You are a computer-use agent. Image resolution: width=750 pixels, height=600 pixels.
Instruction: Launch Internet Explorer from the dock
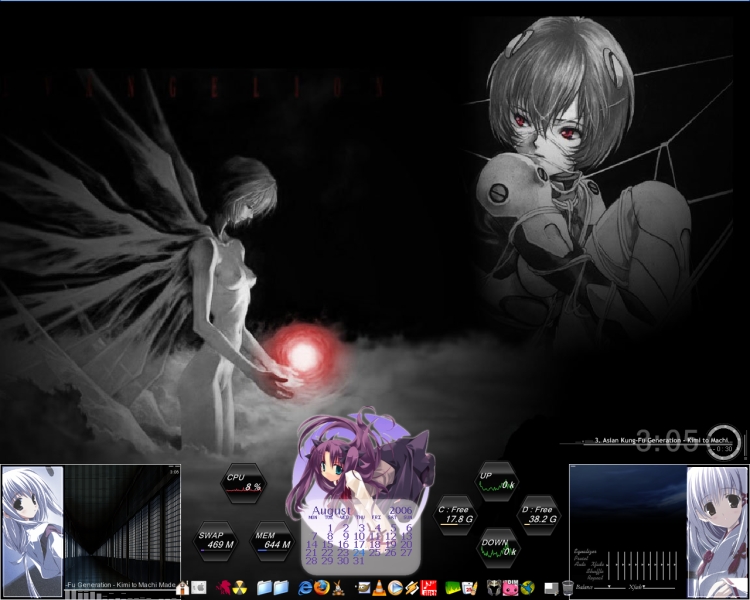tap(305, 587)
